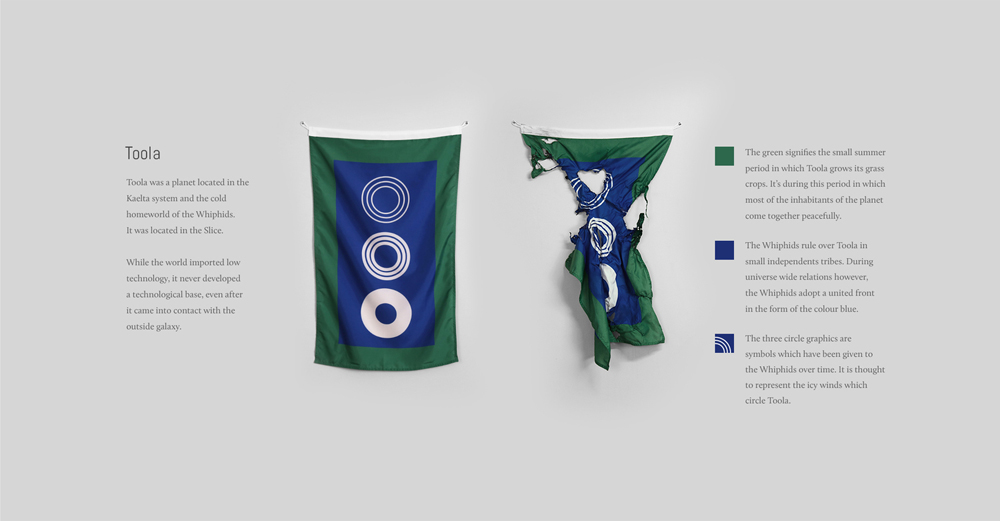This screenshot has width=1000, height=521.
Task: Click the top thin-ringed circle on flag
Action: point(385,199)
